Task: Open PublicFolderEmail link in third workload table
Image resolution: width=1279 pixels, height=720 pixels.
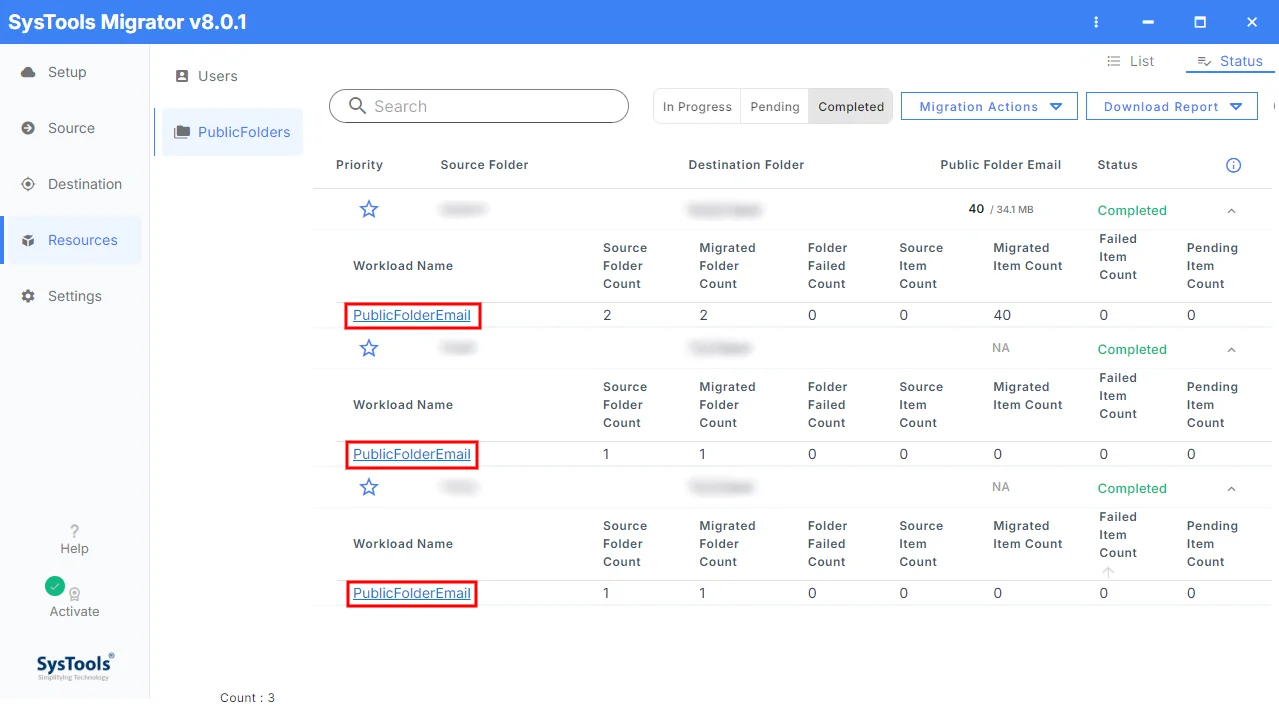Action: (412, 593)
